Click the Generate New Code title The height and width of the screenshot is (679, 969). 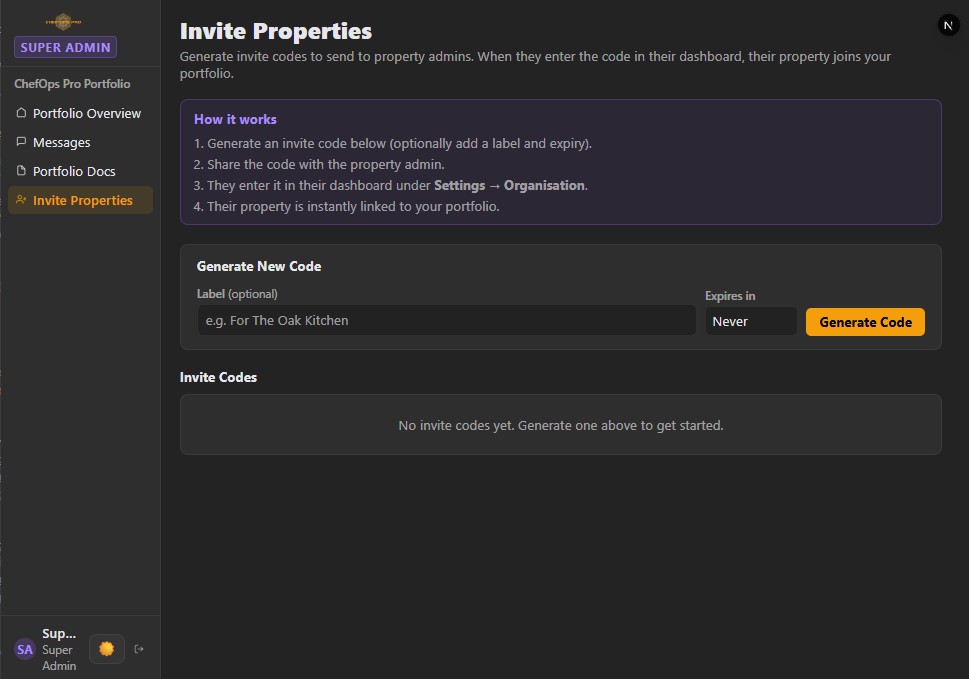point(259,266)
